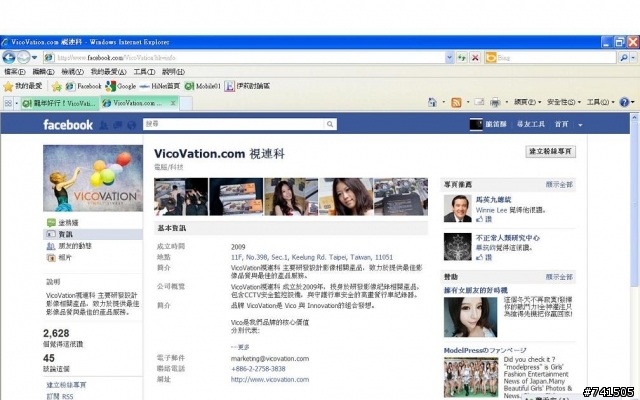Screen dimensions: 640x400
Task: Open recent pages dropdown beside Forward button
Action: [34, 58]
